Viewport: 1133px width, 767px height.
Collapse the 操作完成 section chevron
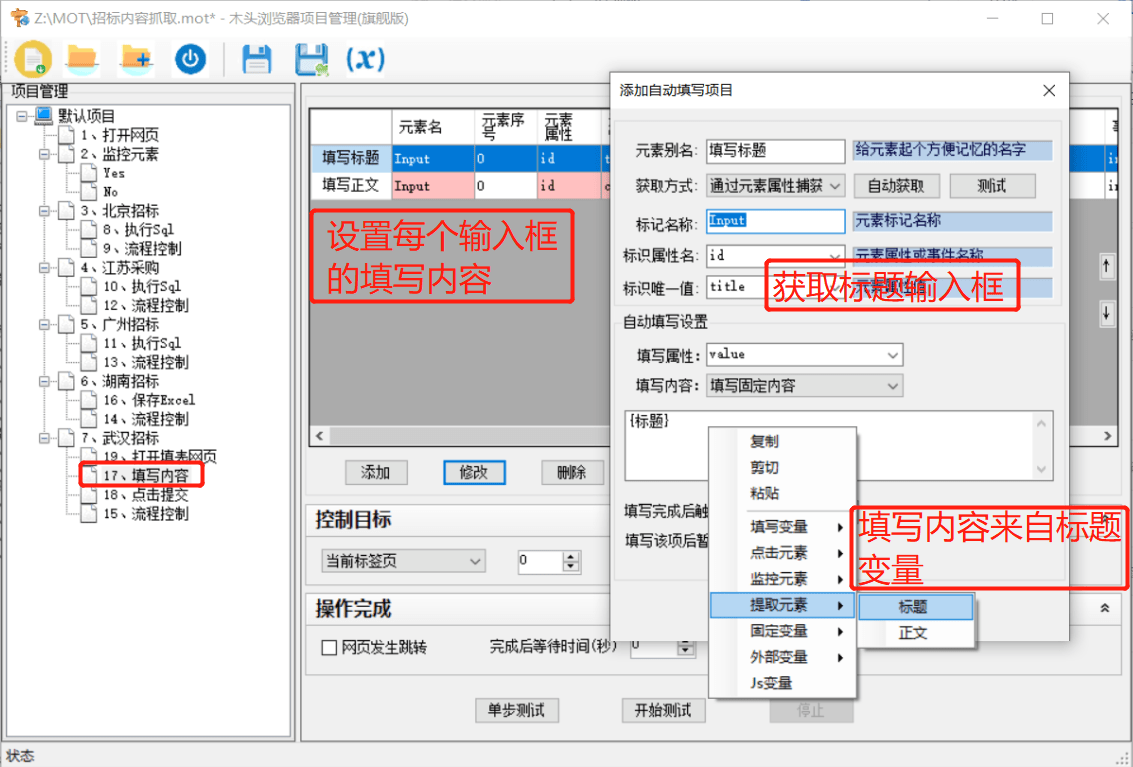(1105, 609)
